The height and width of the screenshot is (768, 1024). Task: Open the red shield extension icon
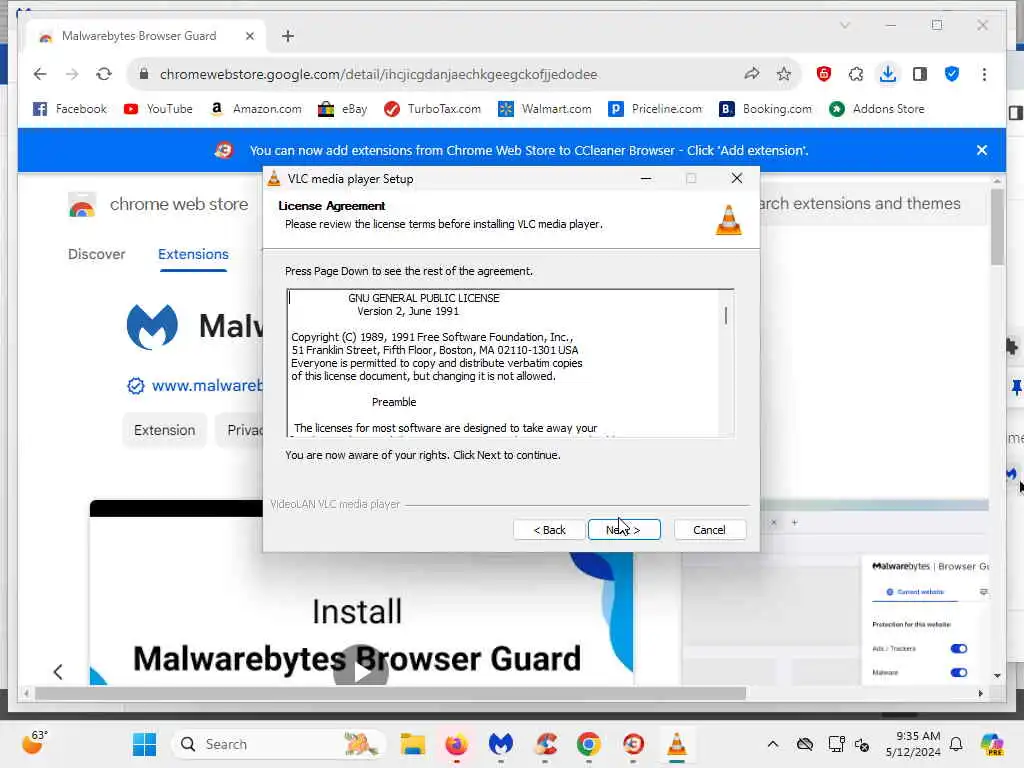point(824,74)
